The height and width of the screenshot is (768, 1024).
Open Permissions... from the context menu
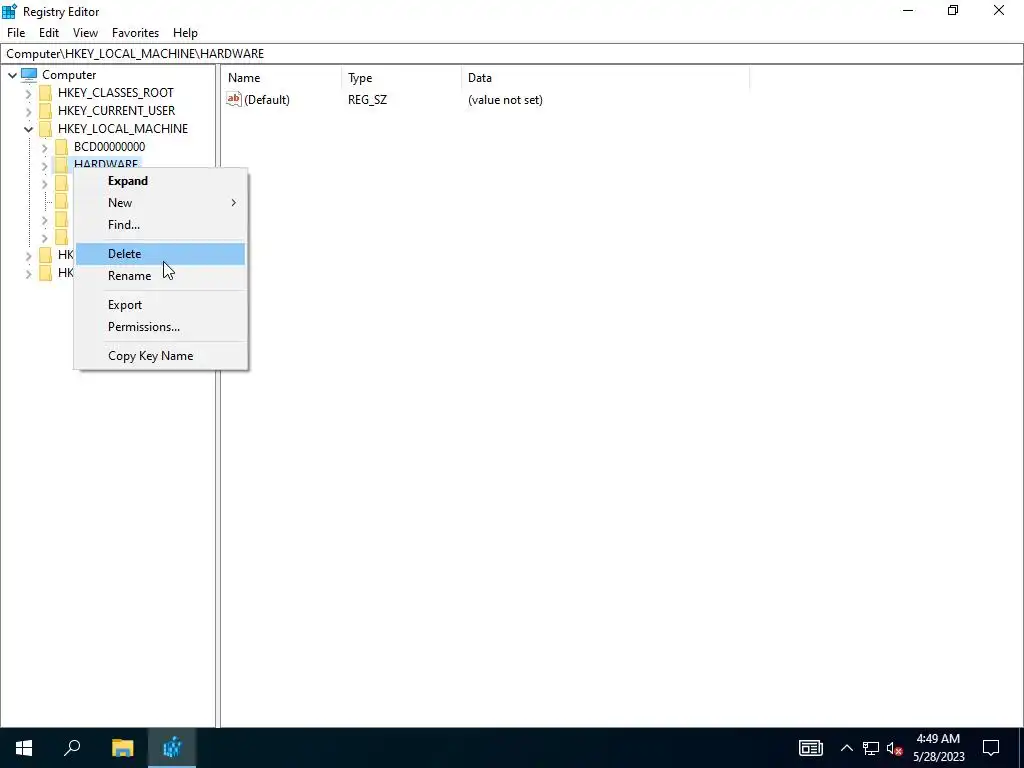click(x=161, y=327)
